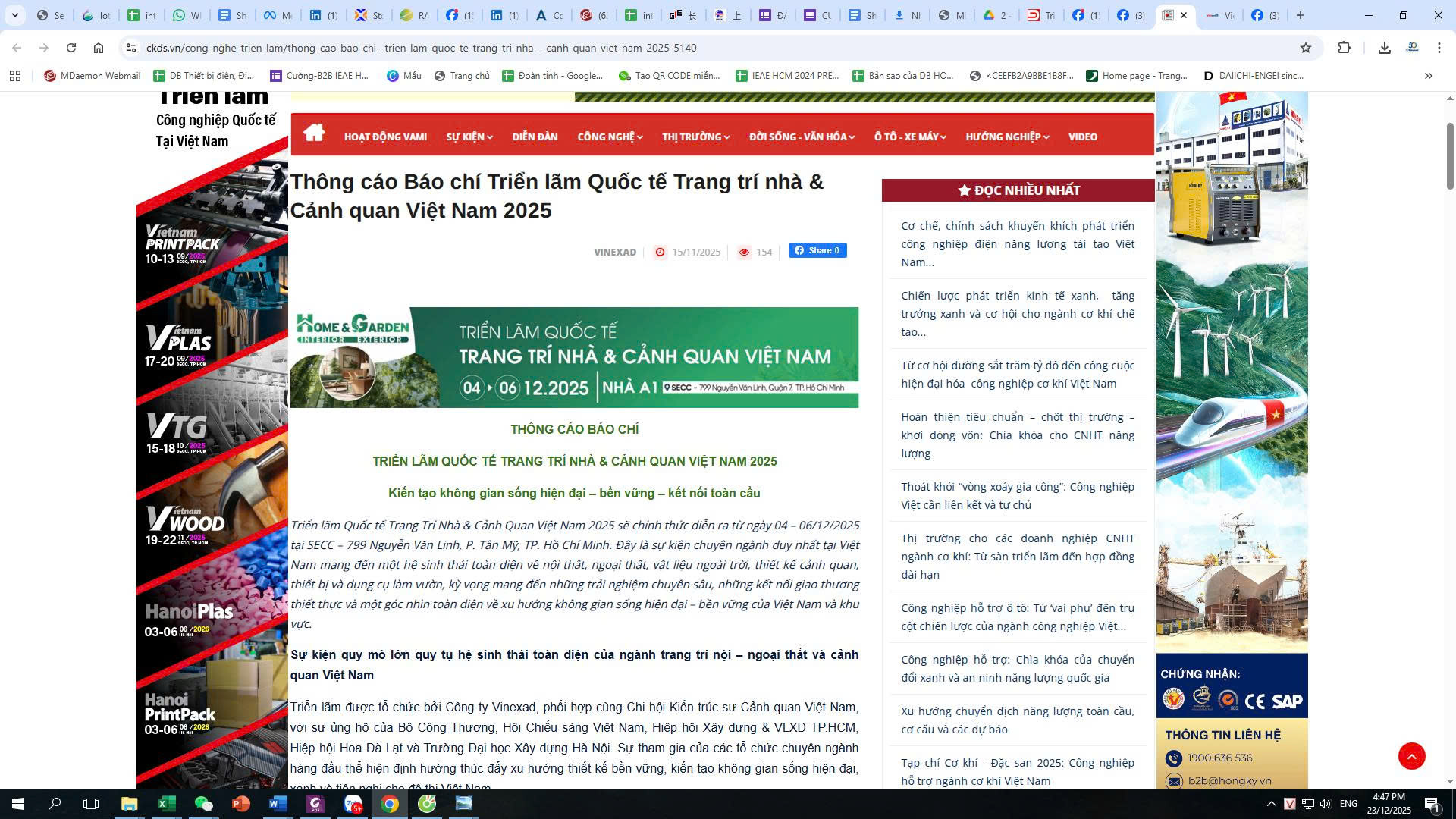1456x819 pixels.
Task: Reload the page using the refresh icon
Action: 71,48
